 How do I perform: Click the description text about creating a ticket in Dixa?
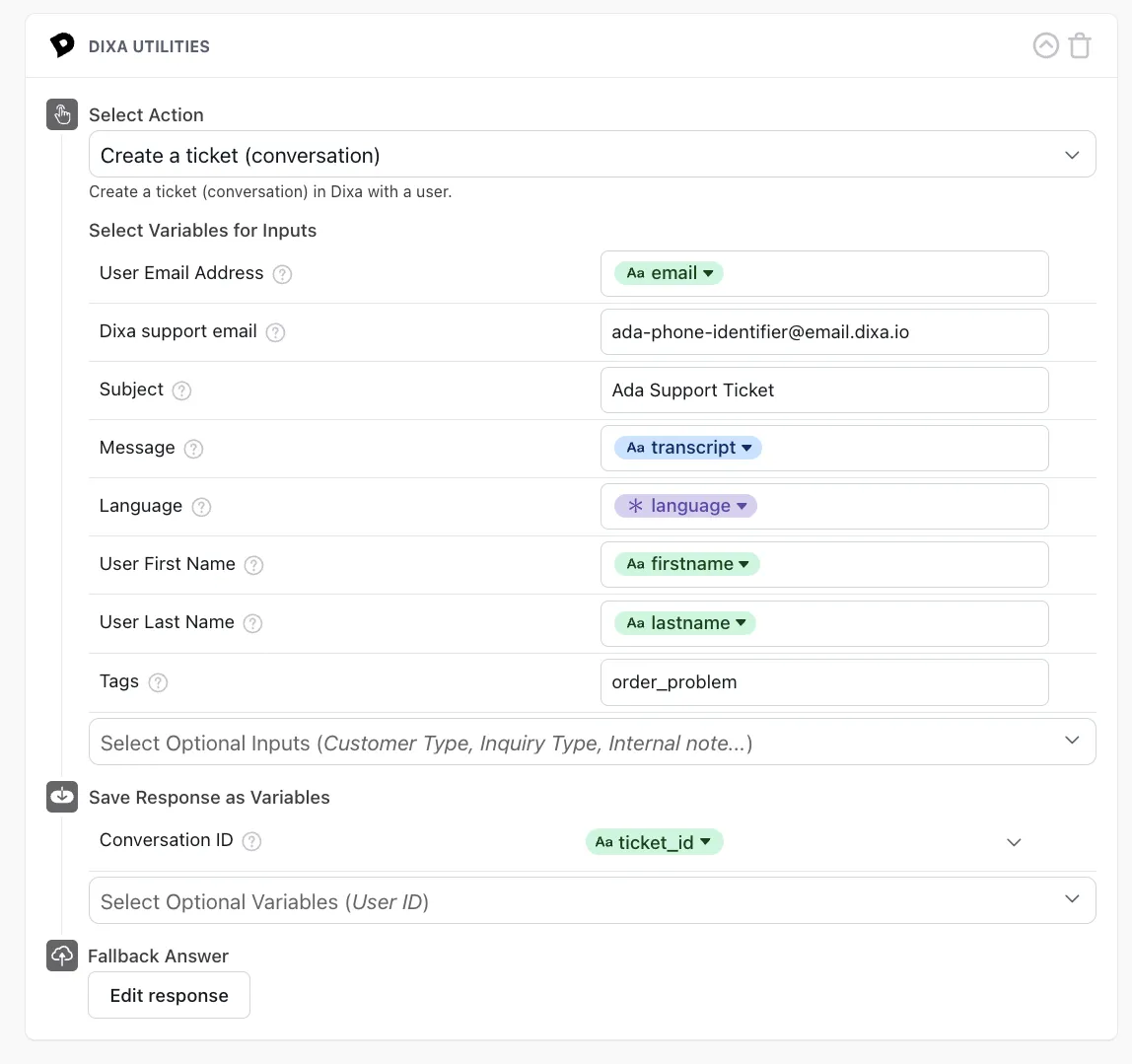coord(271,192)
